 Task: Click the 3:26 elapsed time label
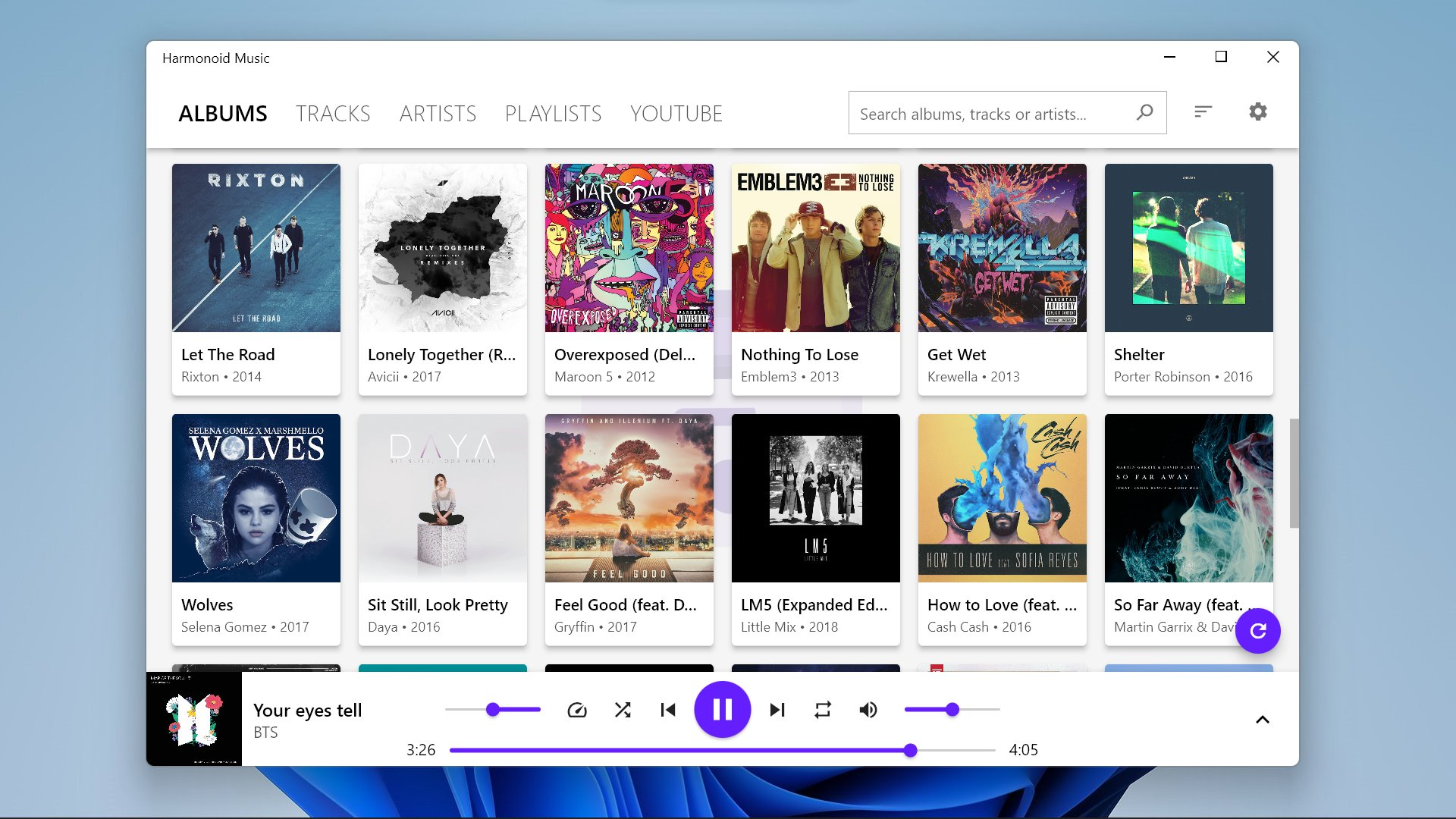pyautogui.click(x=421, y=750)
